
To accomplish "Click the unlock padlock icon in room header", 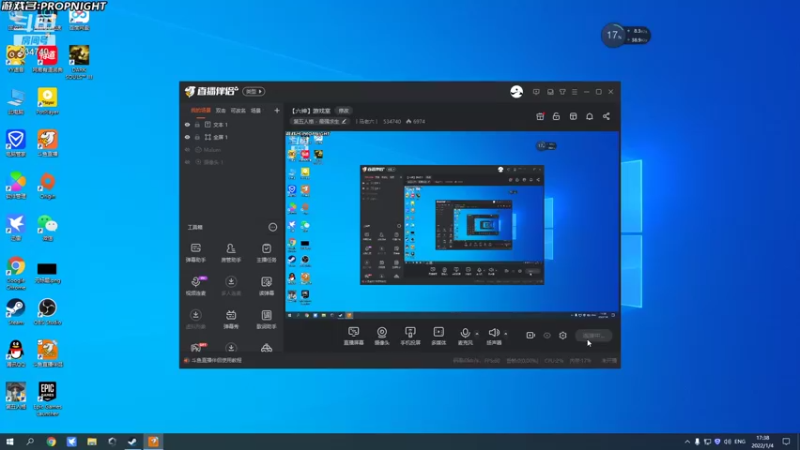I will (556, 116).
